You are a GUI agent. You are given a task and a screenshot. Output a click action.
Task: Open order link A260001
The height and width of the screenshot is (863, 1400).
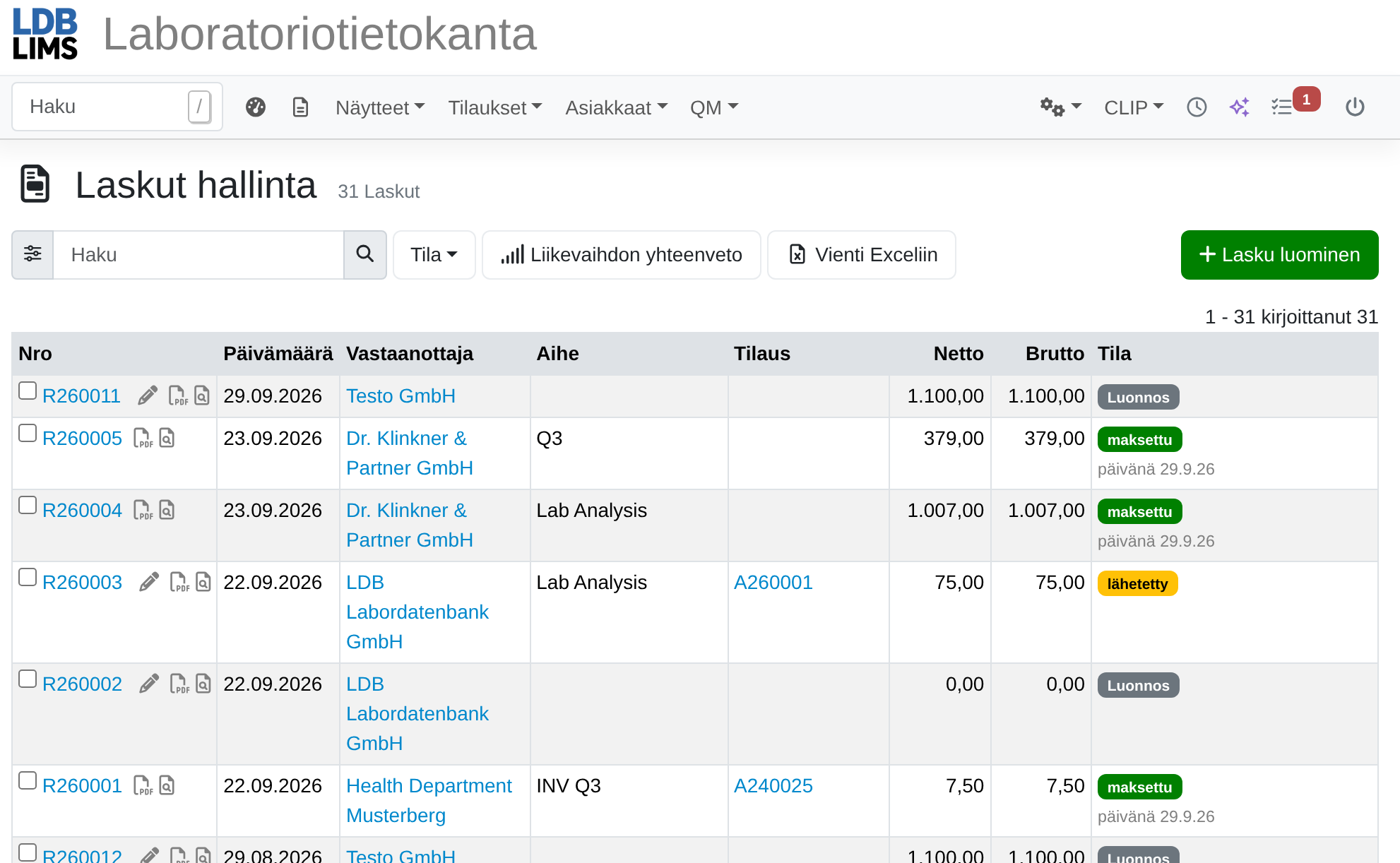(x=773, y=583)
